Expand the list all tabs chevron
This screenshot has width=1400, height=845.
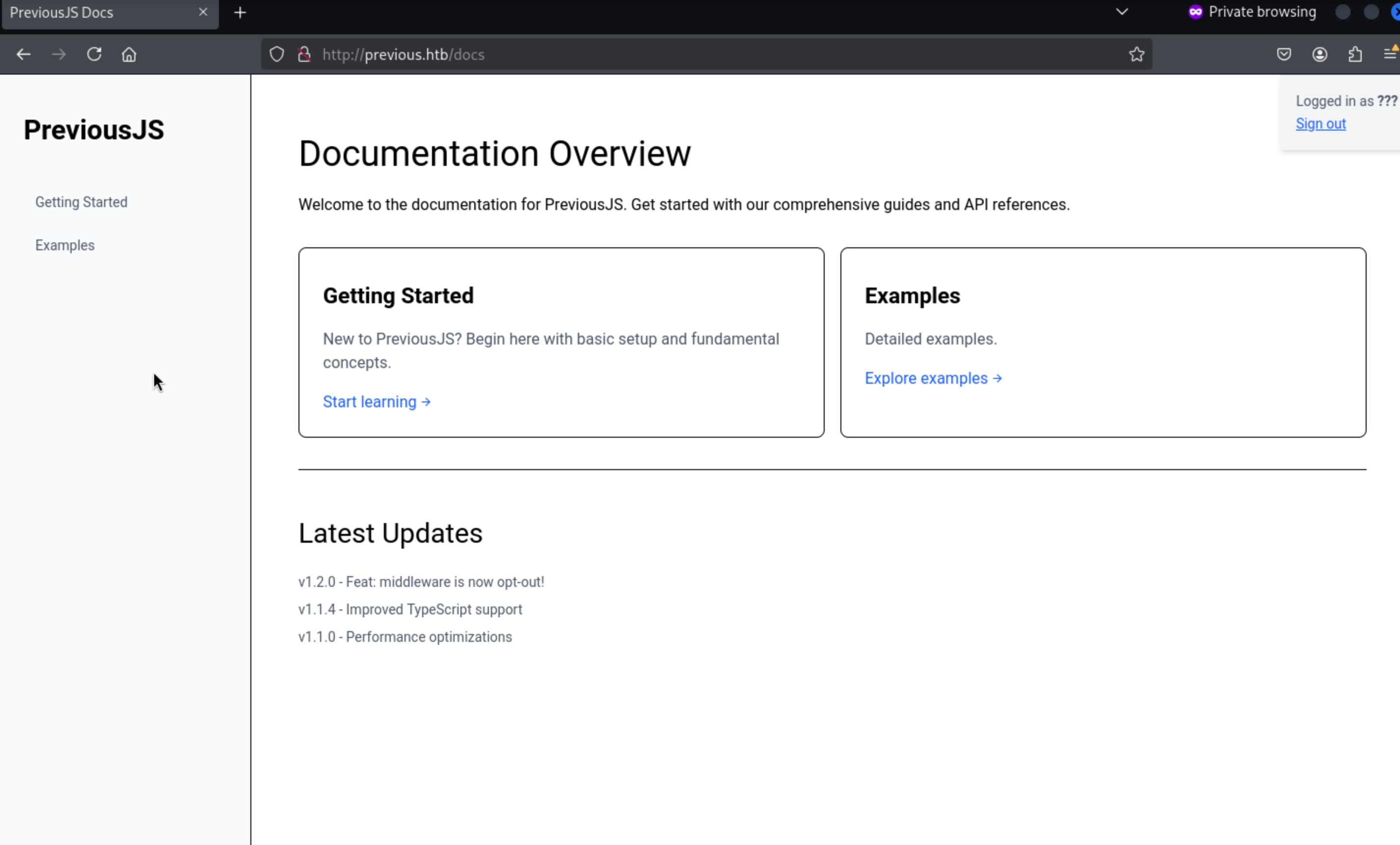click(1122, 12)
